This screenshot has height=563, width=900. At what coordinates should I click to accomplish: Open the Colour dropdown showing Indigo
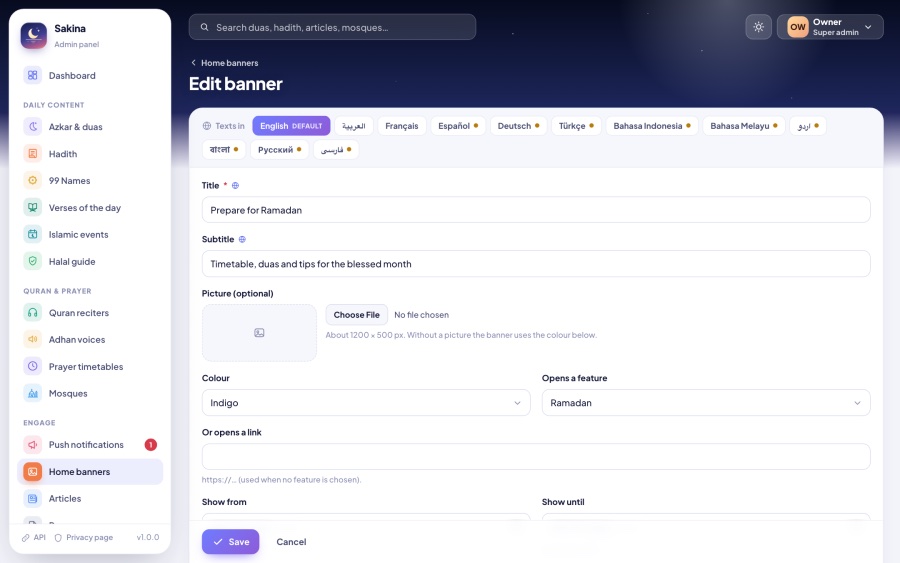[366, 403]
